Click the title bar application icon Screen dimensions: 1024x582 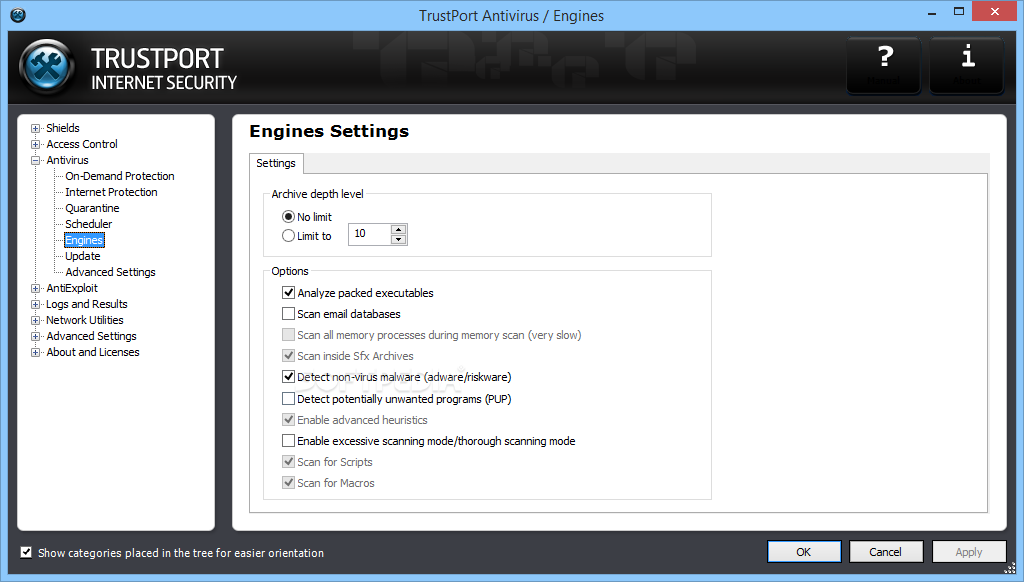(x=17, y=15)
